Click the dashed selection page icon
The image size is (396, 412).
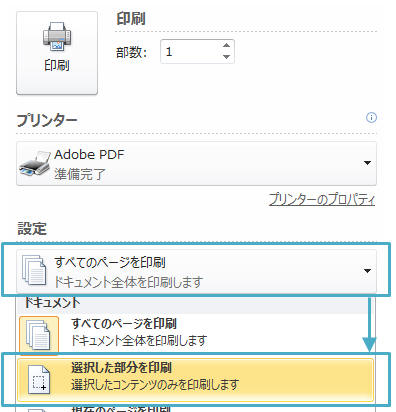(x=39, y=380)
